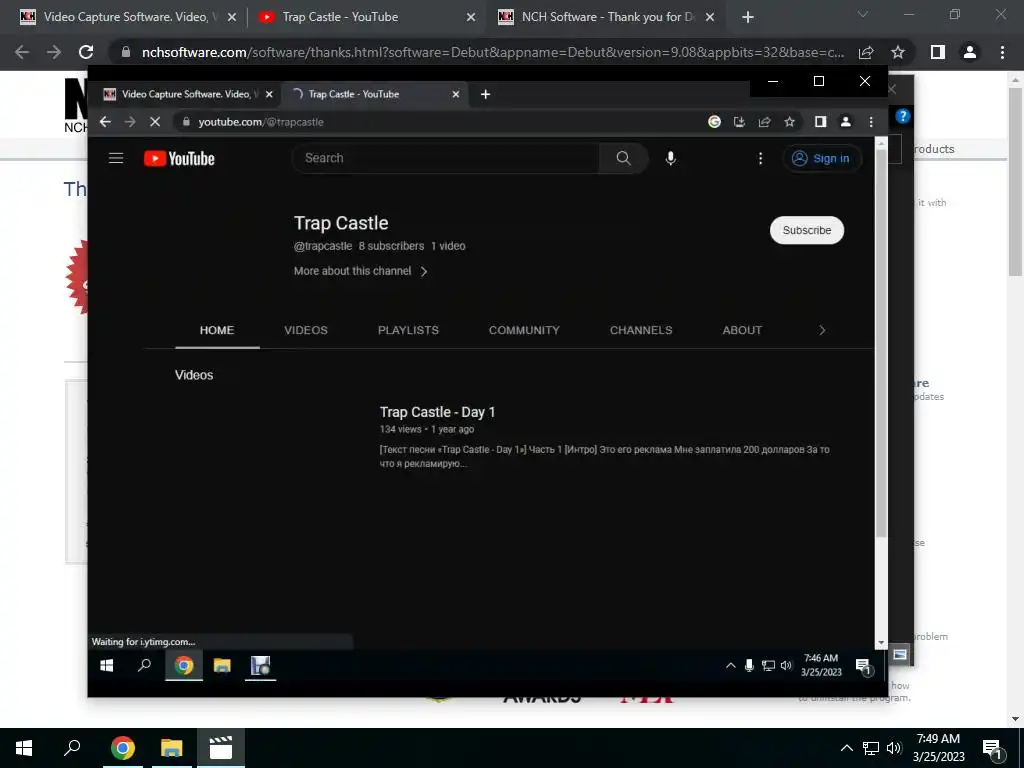This screenshot has width=1024, height=768.
Task: Click the YouTube search magnifier button
Action: click(x=624, y=158)
